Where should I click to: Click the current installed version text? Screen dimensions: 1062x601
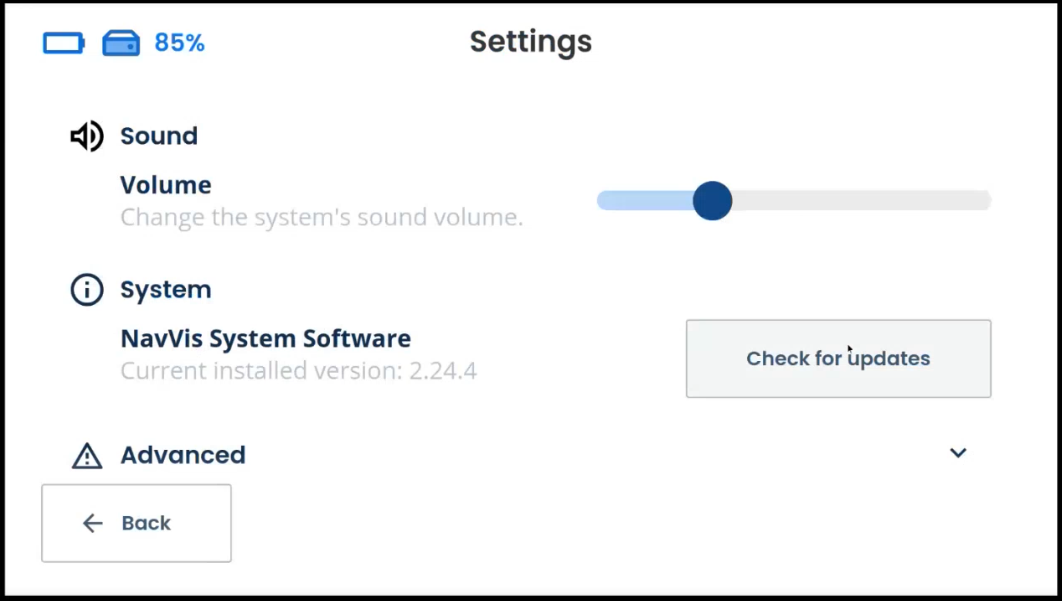click(299, 371)
